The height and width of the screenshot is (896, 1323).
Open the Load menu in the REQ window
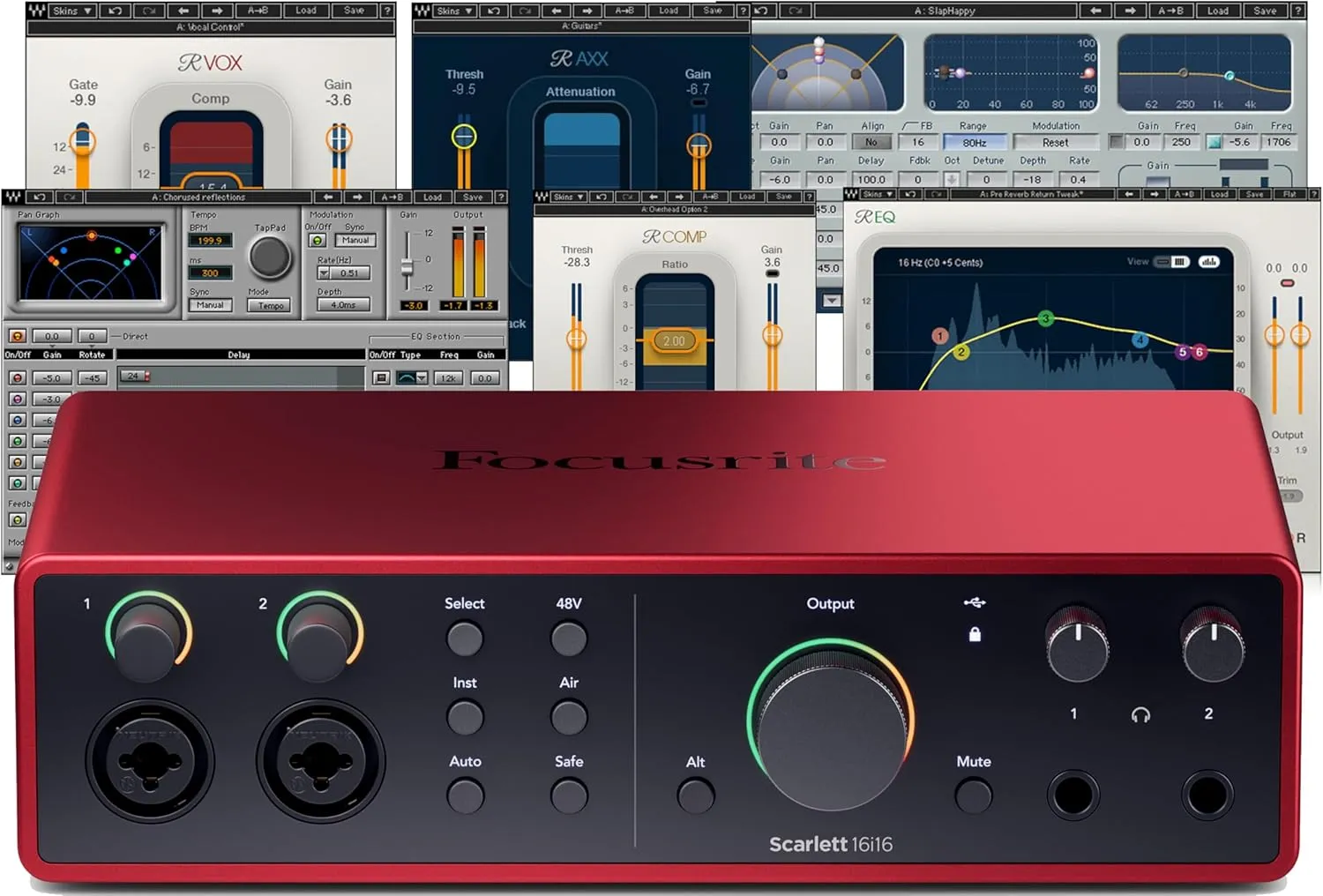tap(1219, 193)
